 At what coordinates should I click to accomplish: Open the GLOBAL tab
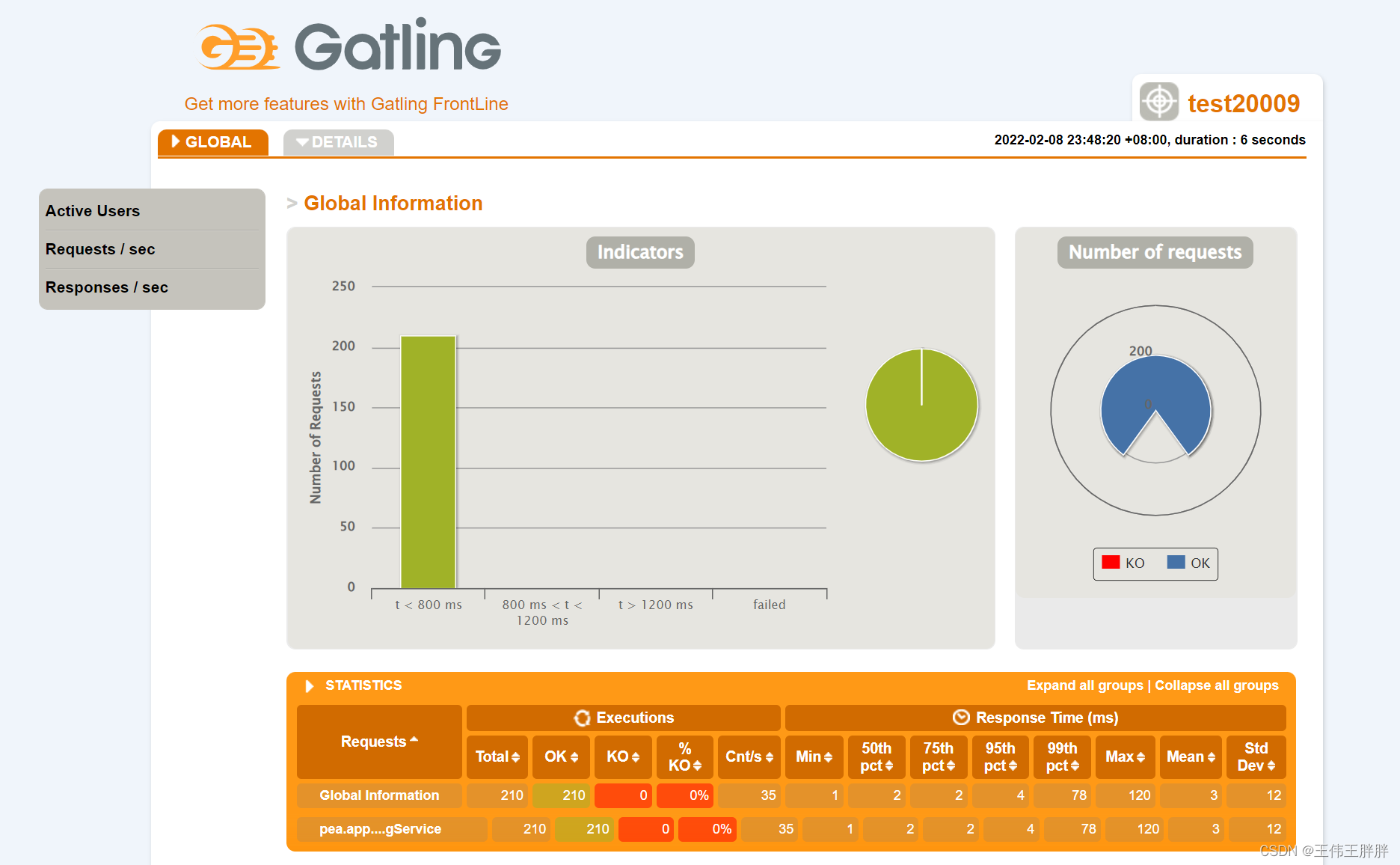[x=213, y=142]
